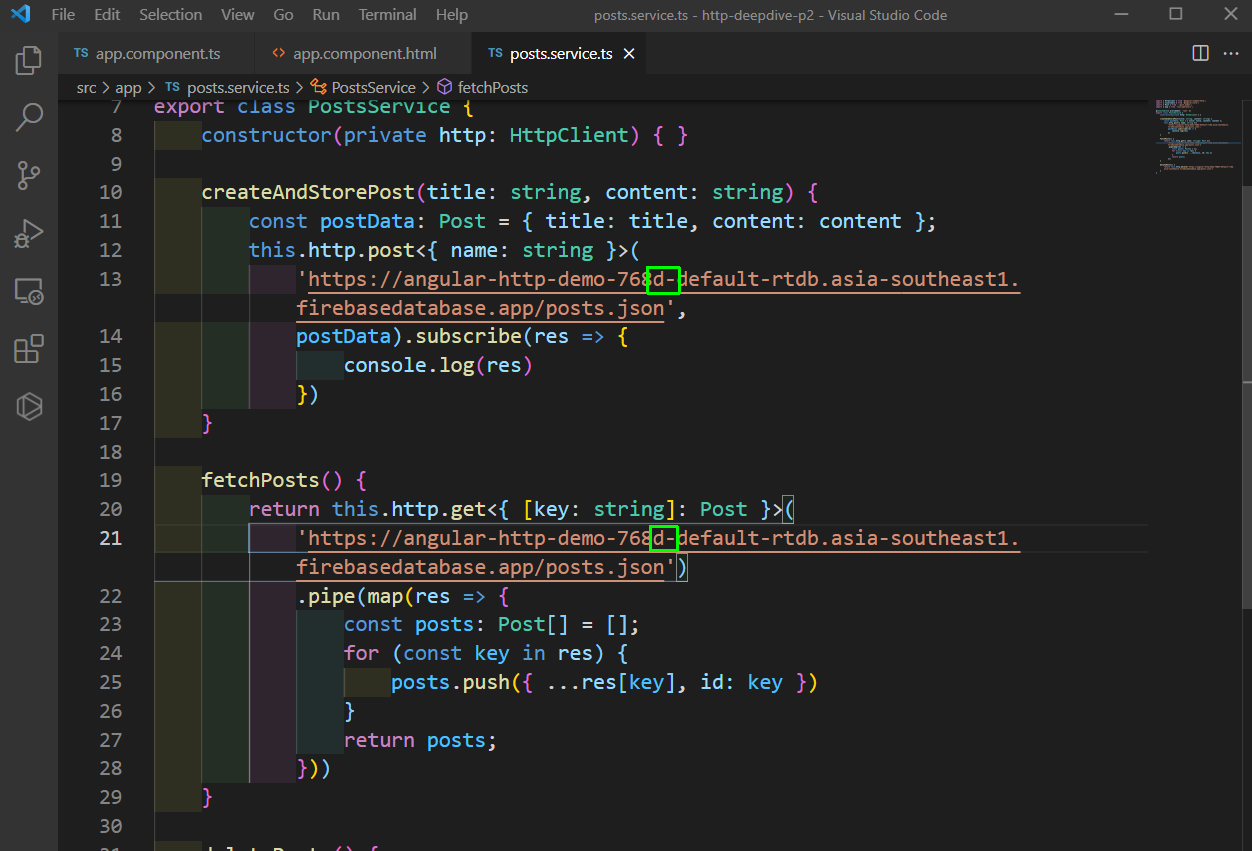Open the Firebase URL link on line 21
The height and width of the screenshot is (851, 1252).
point(658,552)
